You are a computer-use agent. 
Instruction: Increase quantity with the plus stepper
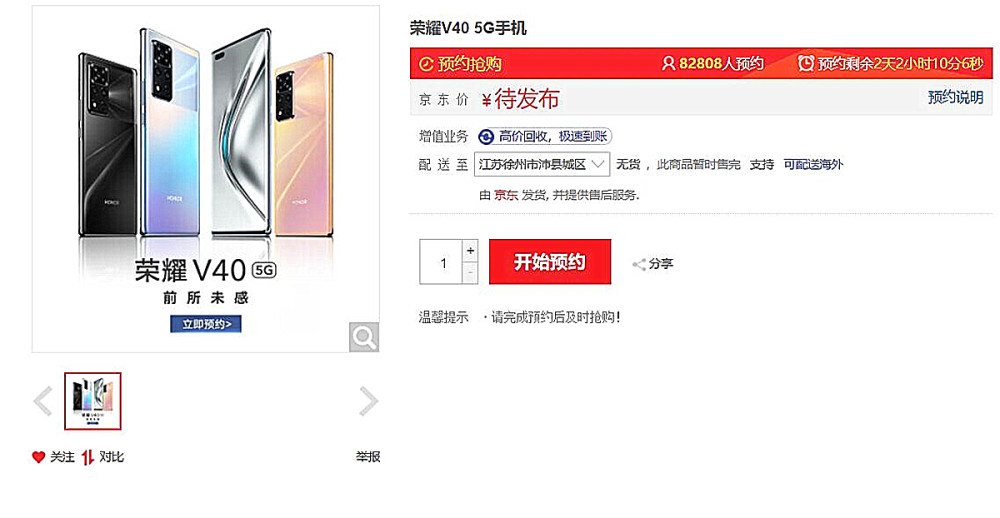470,251
